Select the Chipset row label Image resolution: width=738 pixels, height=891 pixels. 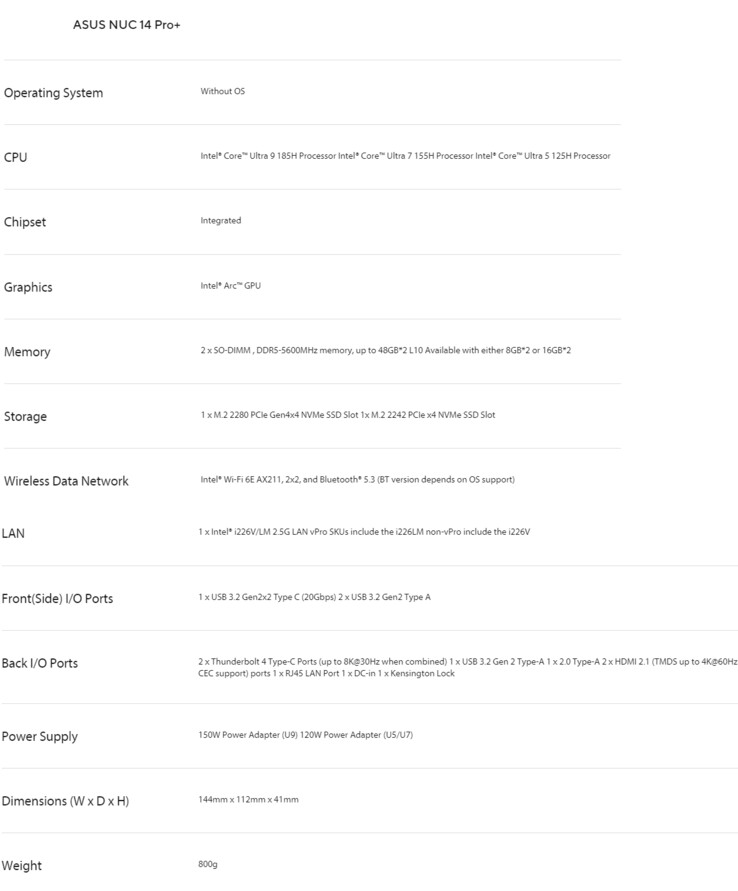pyautogui.click(x=25, y=222)
